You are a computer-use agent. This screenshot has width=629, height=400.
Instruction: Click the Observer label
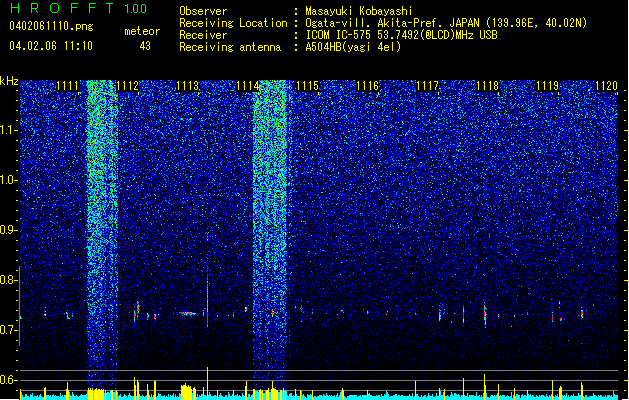(x=203, y=11)
